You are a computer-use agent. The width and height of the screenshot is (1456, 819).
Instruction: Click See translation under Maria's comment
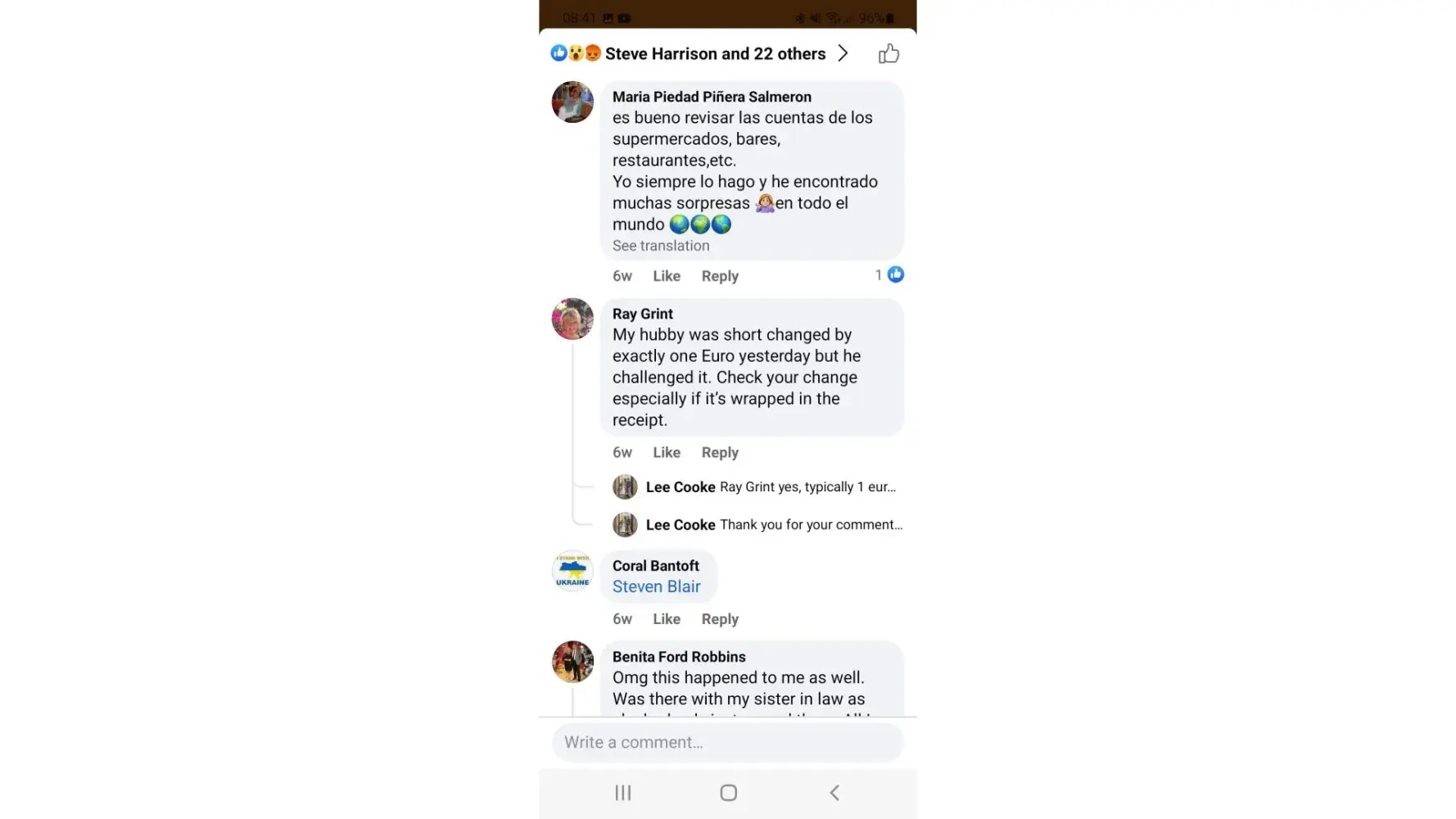point(661,246)
